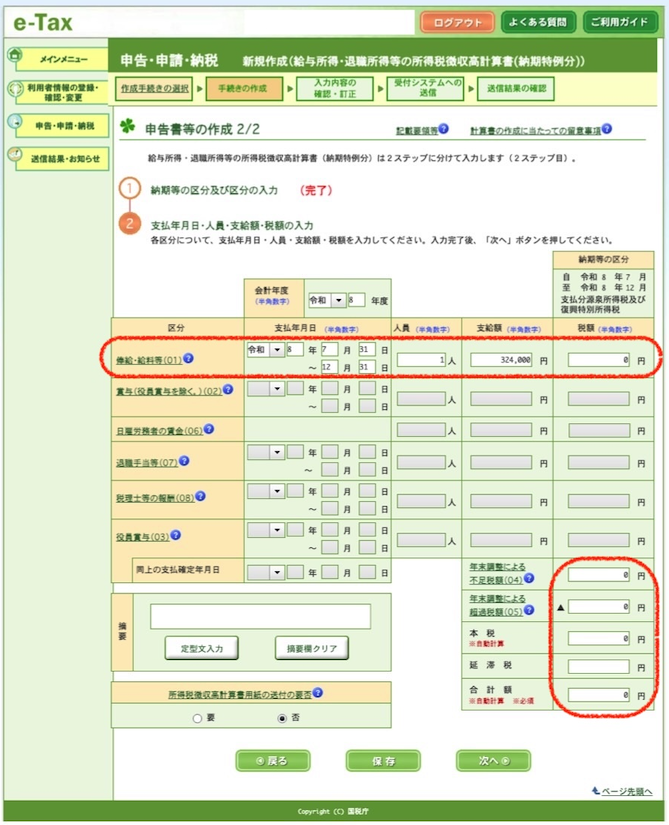Click the icon beside 利用者情報の登録・確認・変更
669x825 pixels.
(15, 89)
